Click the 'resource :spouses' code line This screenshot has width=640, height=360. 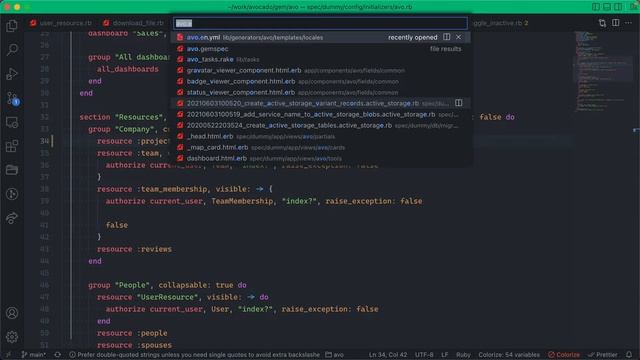click(134, 345)
